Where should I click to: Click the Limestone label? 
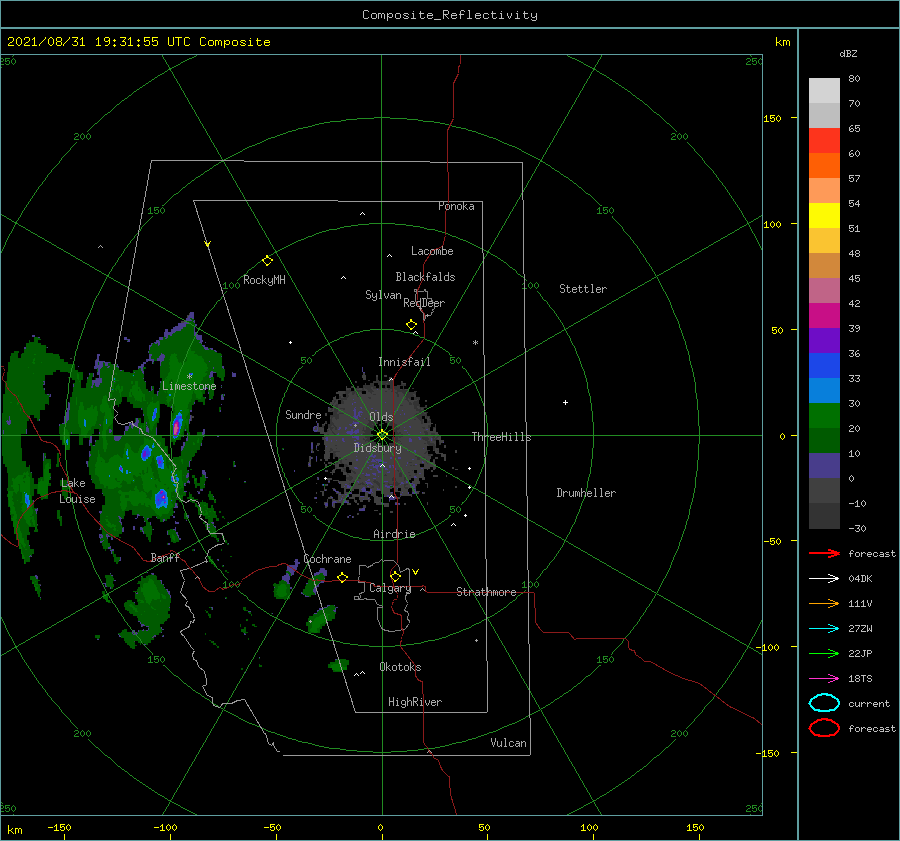[x=189, y=386]
